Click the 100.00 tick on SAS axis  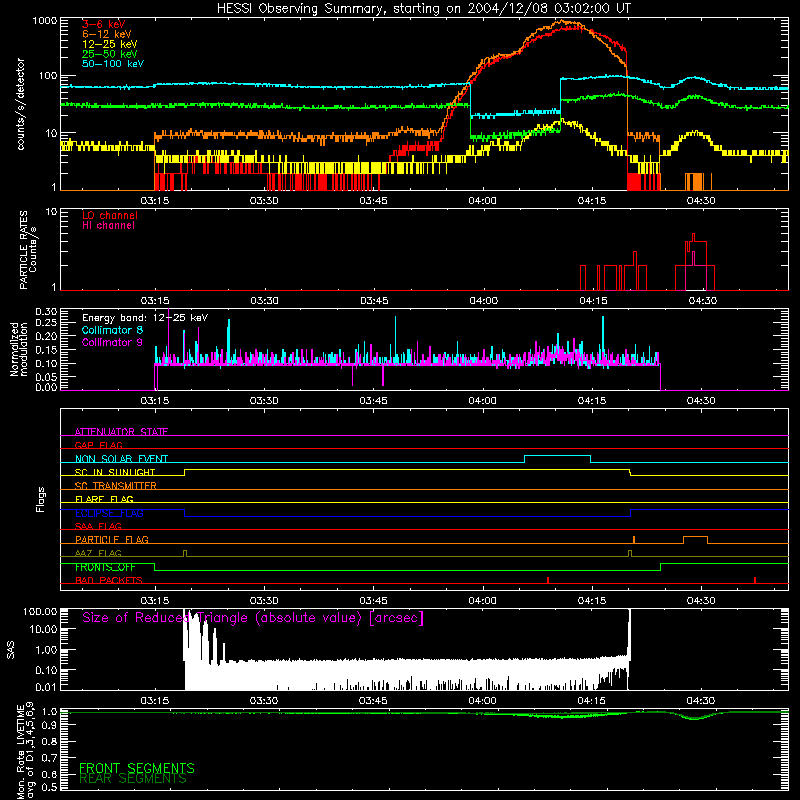(x=40, y=611)
